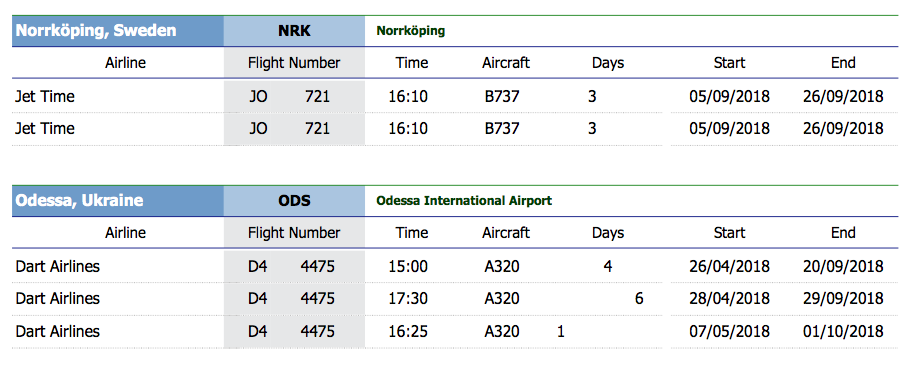912x372 pixels.
Task: Open Odessa International Airport label
Action: (x=464, y=201)
